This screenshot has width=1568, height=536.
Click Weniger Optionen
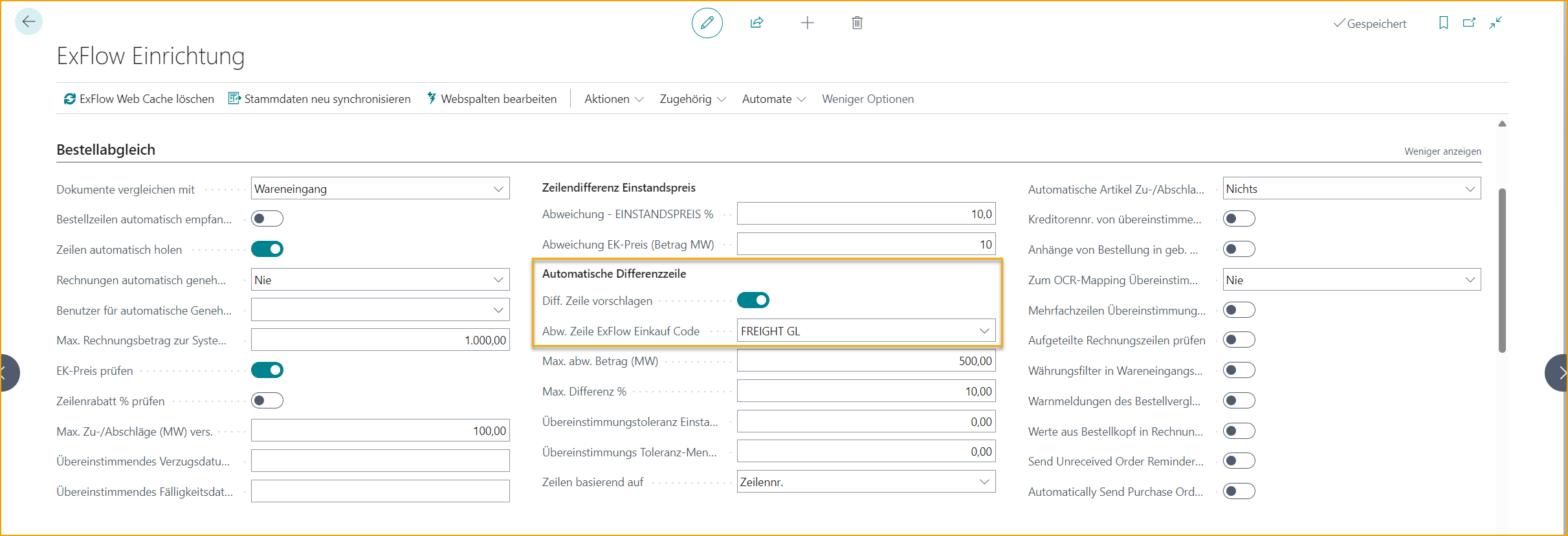point(868,99)
